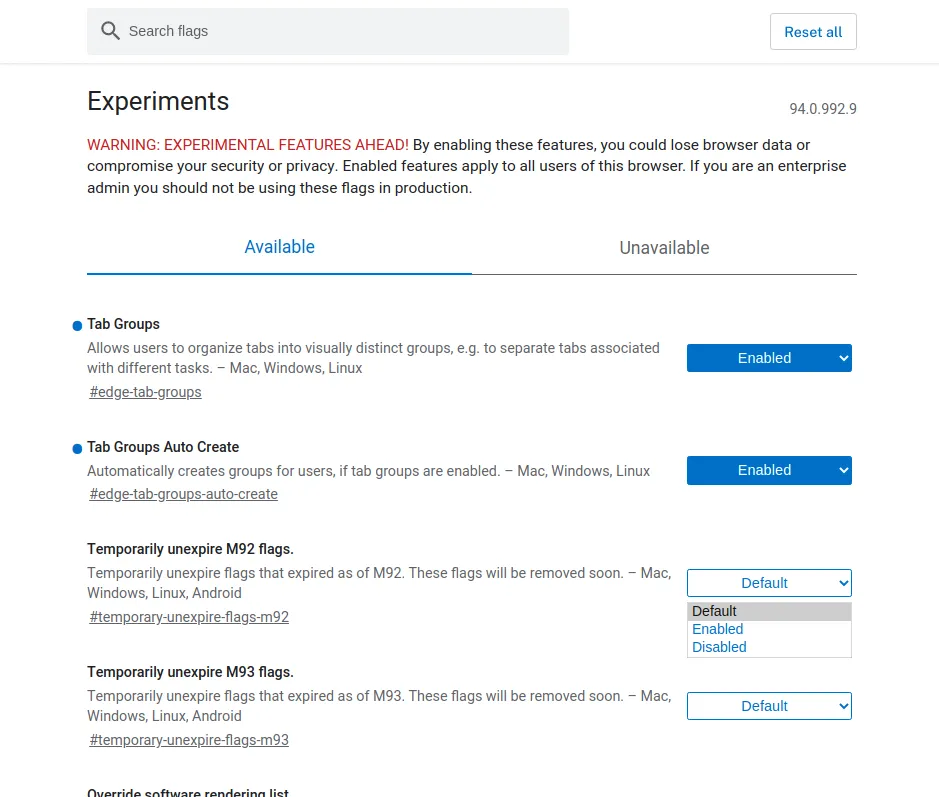Click the blue dot beside Tab Groups Auto Create
The image size is (939, 797).
tap(77, 449)
